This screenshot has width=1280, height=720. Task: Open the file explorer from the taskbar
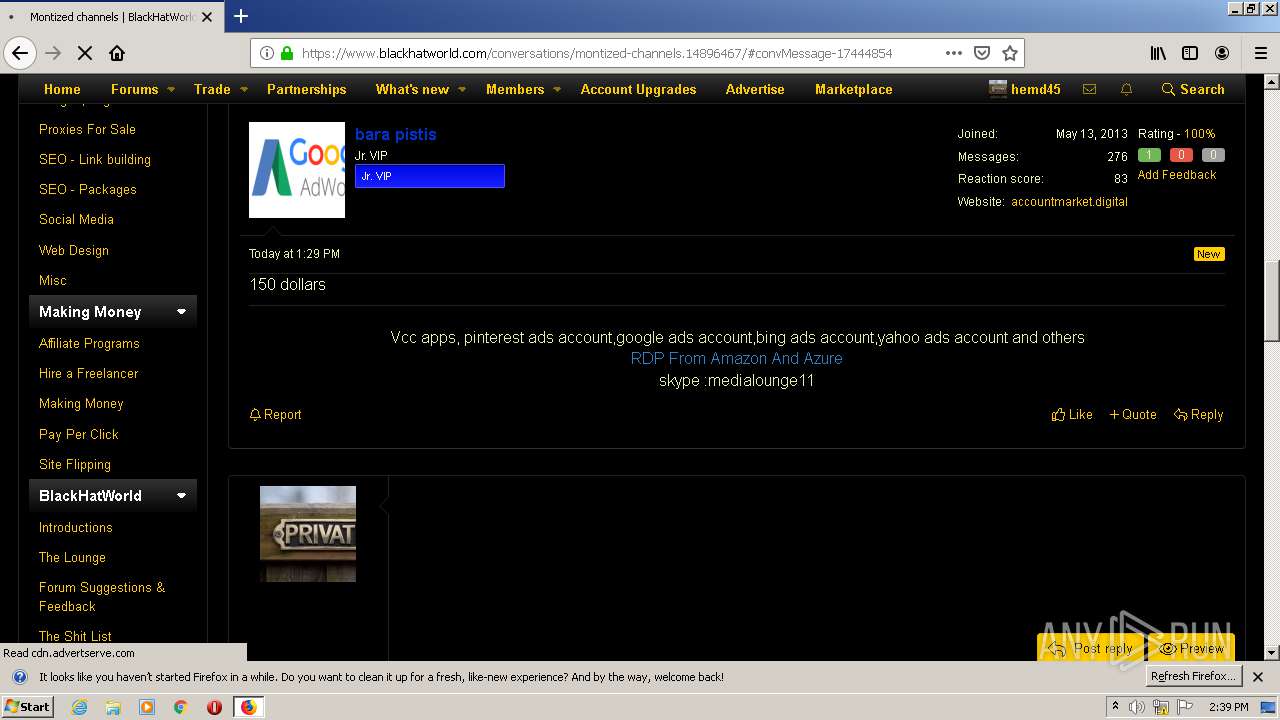point(113,707)
